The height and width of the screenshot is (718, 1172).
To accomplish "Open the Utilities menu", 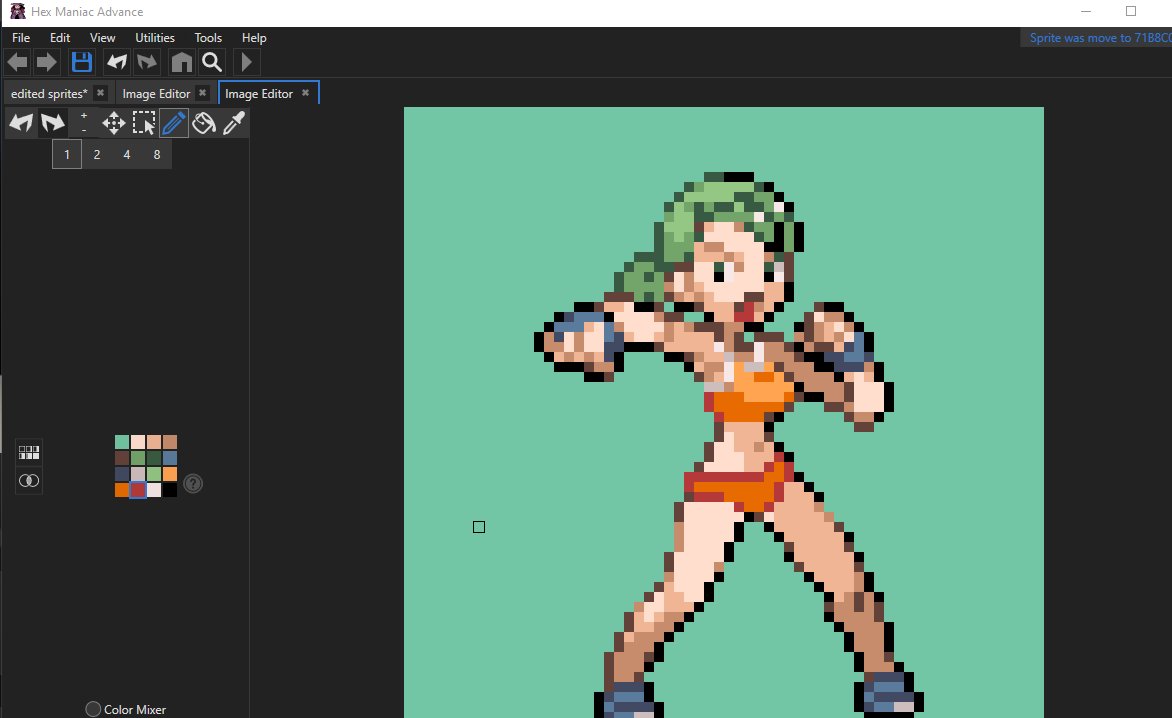I will (x=155, y=38).
